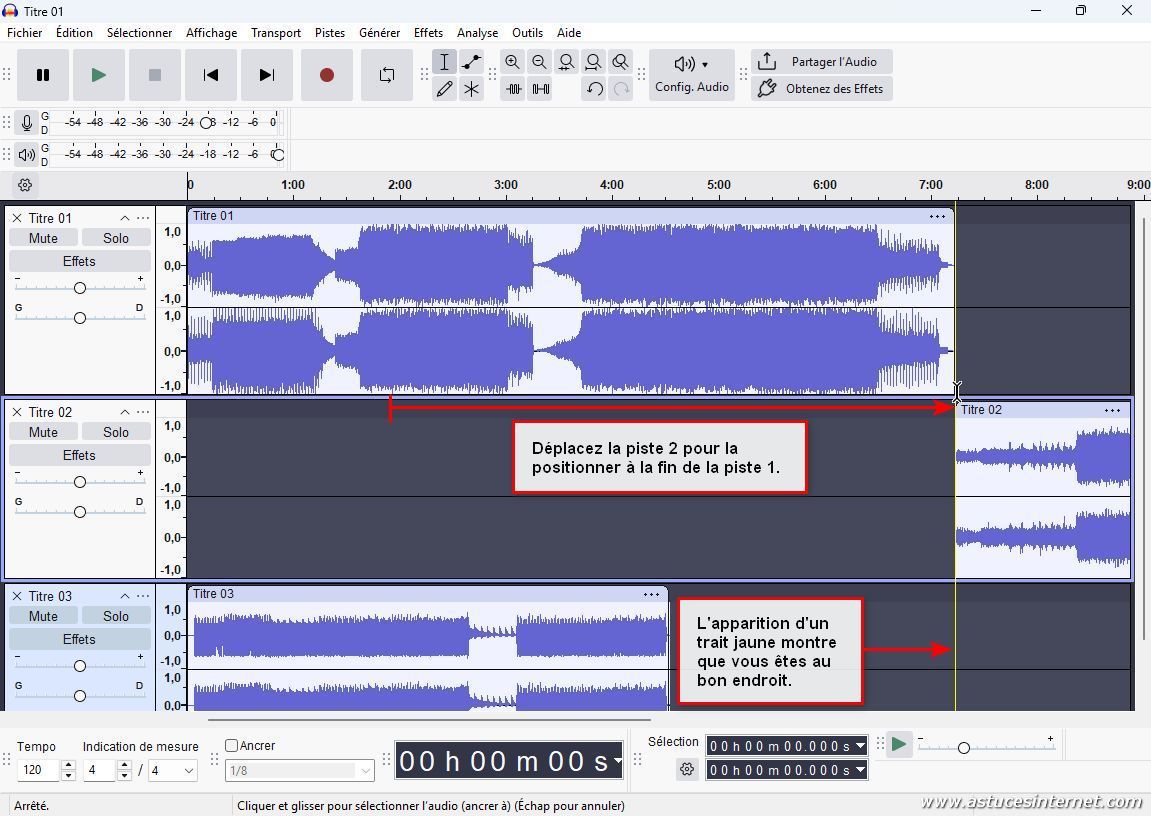Click the Partager l'Audio button

pos(822,62)
